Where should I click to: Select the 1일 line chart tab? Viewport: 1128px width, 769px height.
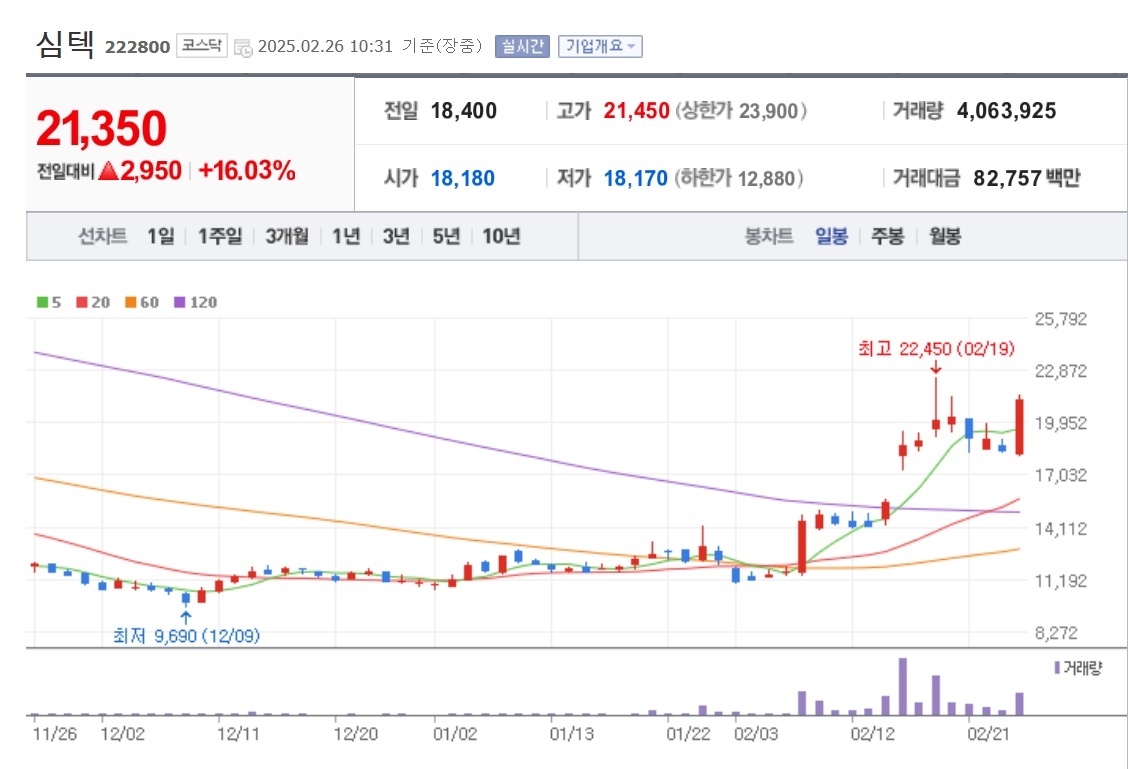pyautogui.click(x=160, y=236)
